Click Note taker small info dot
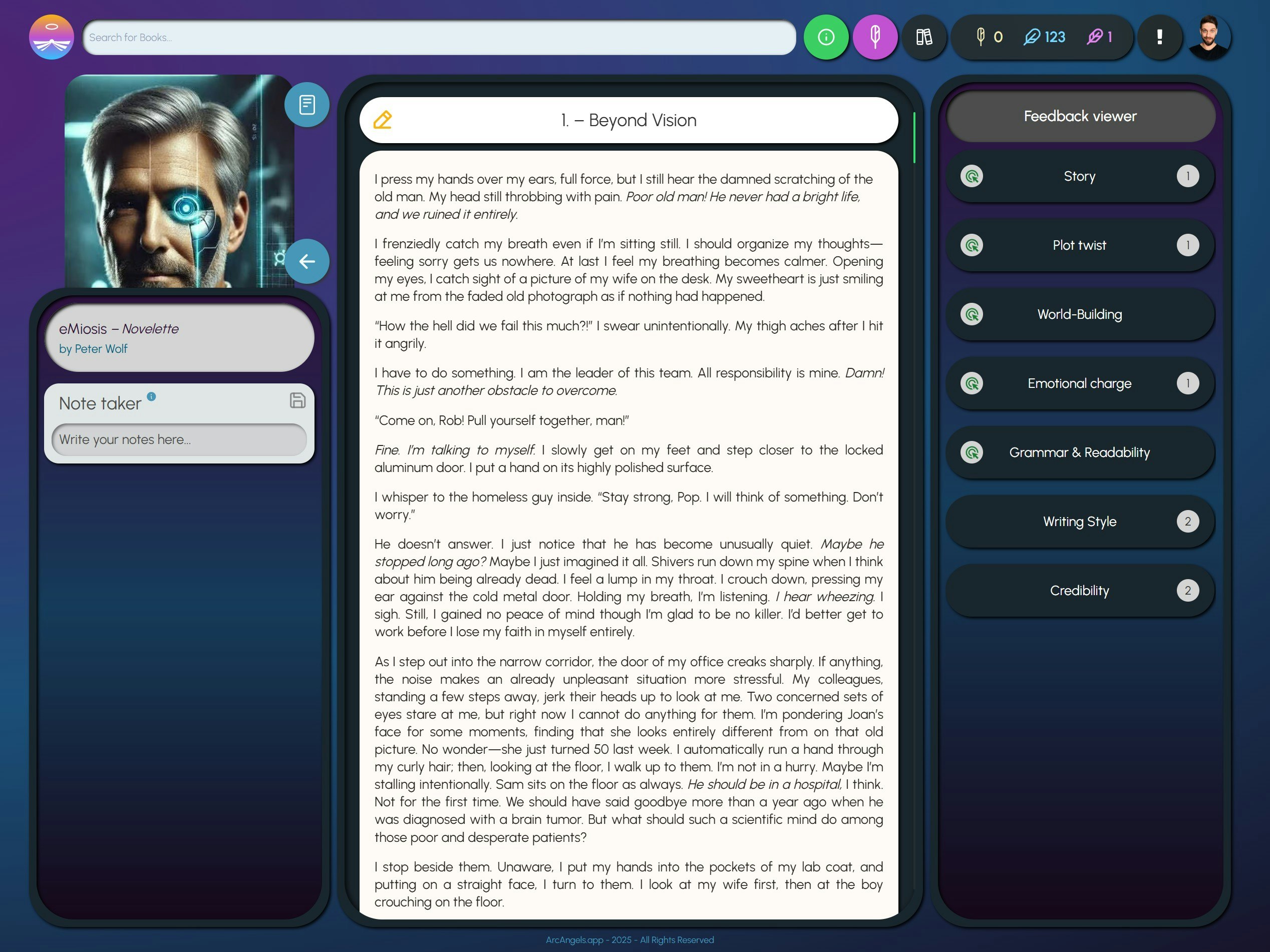 152,396
